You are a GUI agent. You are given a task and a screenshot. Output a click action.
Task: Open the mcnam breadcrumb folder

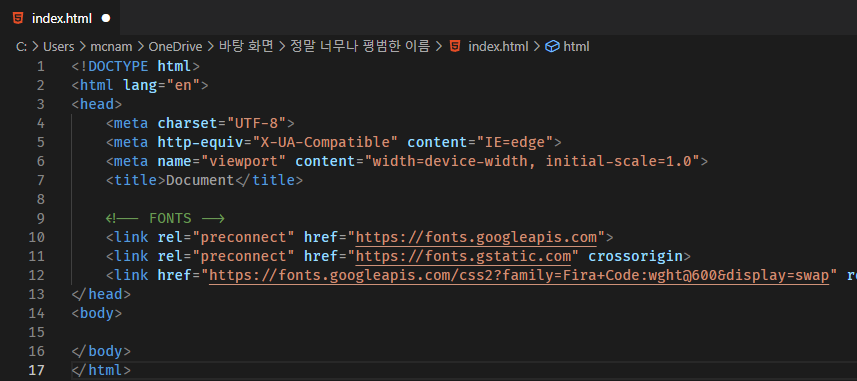tap(111, 47)
